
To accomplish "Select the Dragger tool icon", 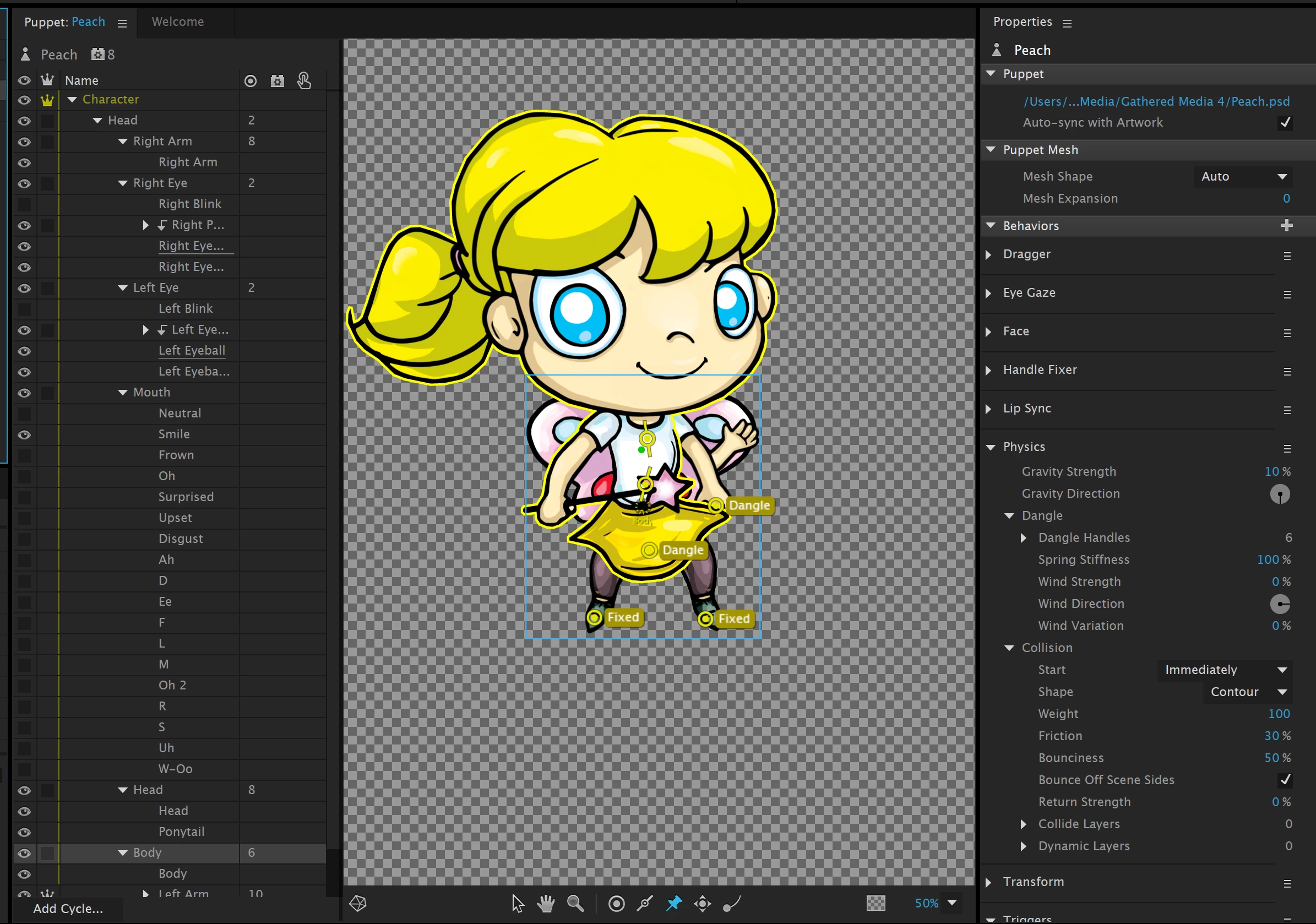I will (x=703, y=904).
